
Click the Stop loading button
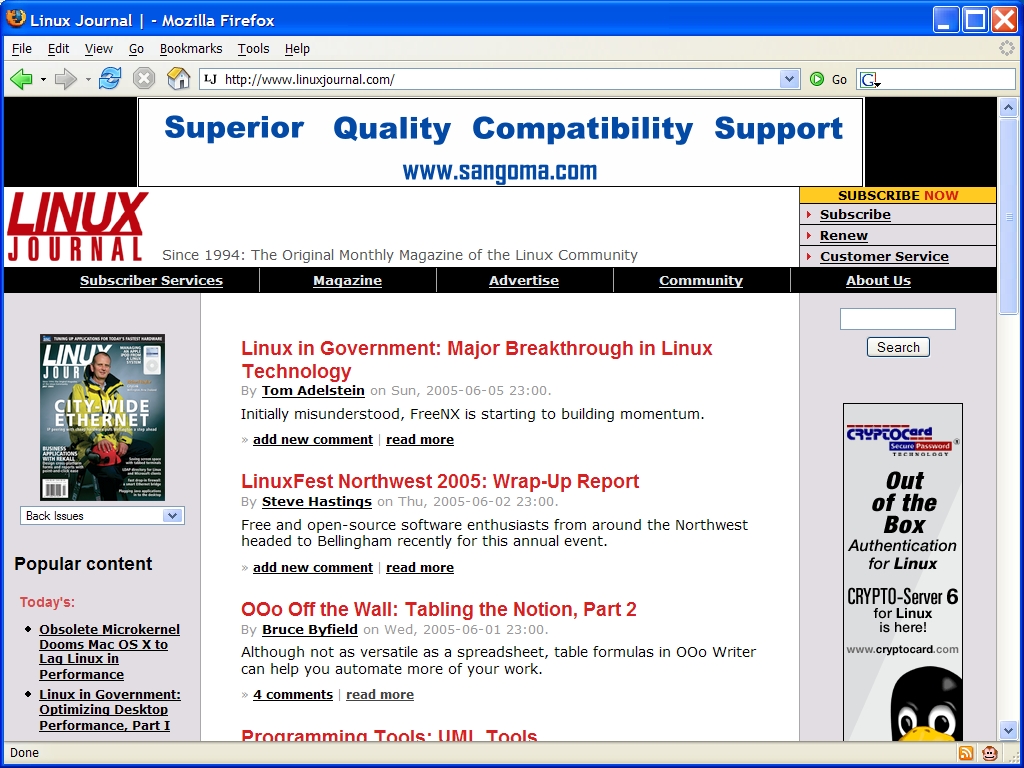point(144,79)
